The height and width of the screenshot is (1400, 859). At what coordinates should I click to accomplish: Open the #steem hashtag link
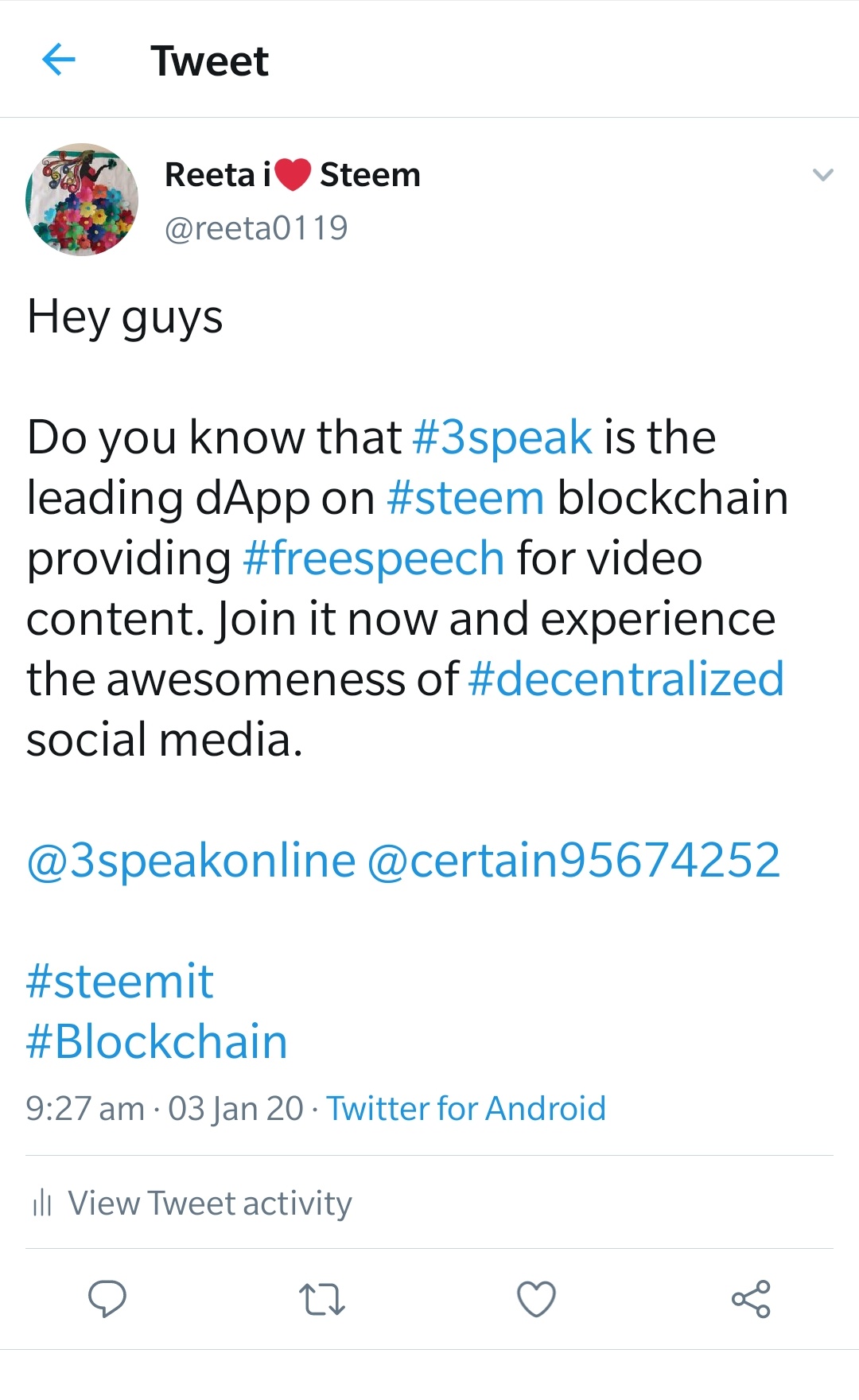click(x=465, y=498)
